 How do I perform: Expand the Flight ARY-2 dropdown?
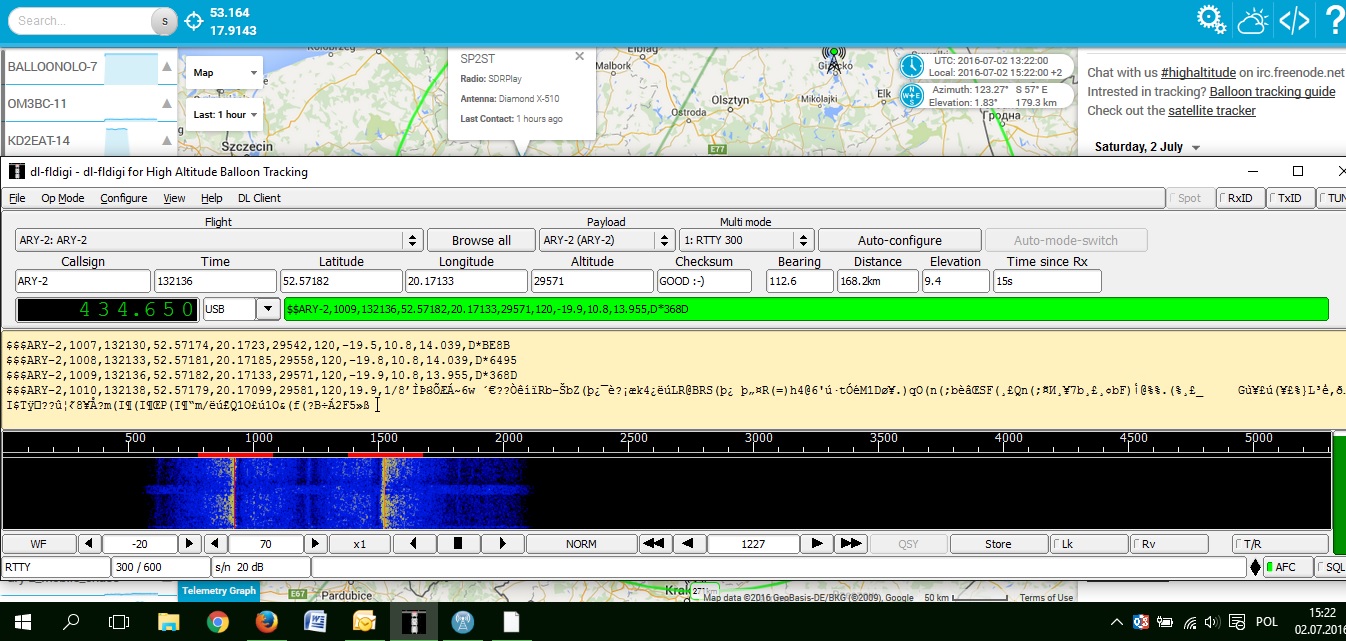click(413, 240)
